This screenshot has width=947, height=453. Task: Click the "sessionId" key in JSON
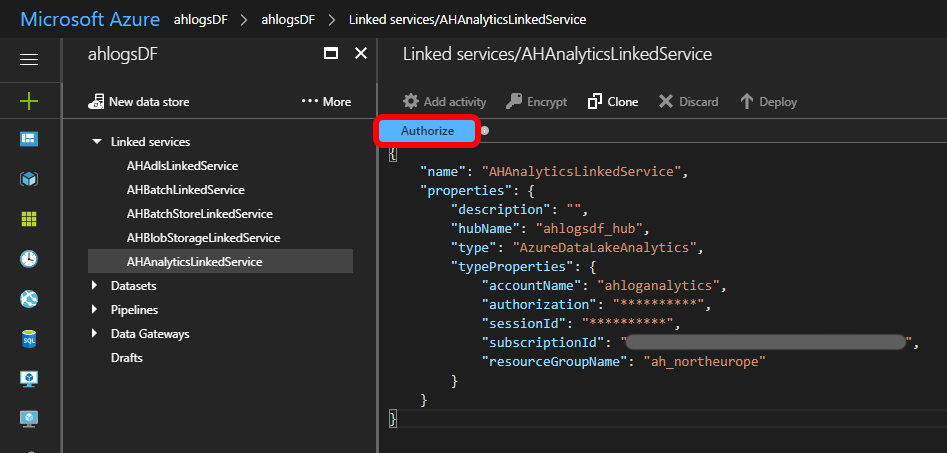[524, 323]
